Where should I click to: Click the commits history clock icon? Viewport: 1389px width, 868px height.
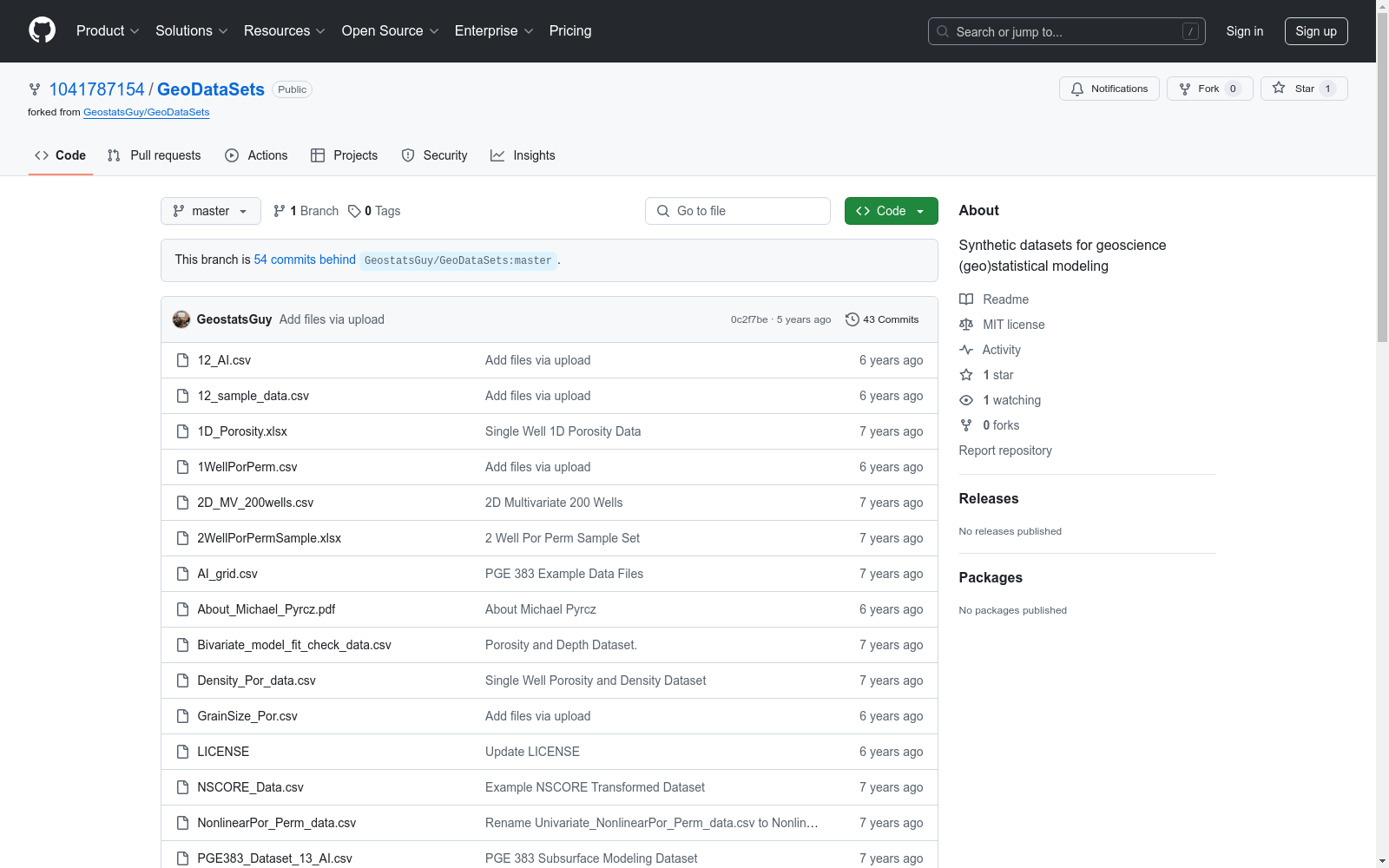coord(852,319)
